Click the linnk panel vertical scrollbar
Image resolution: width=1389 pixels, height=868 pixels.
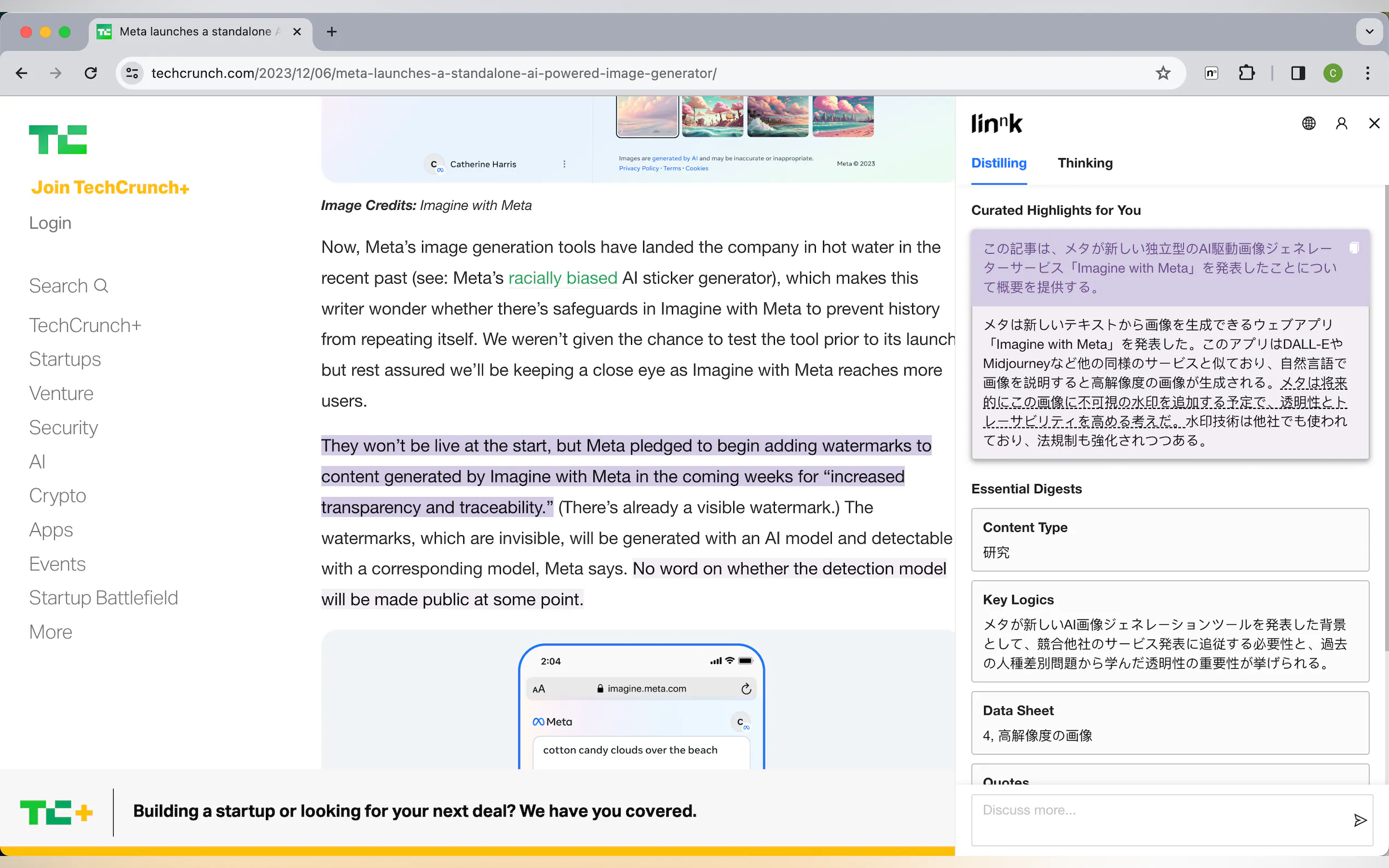[x=1386, y=419]
